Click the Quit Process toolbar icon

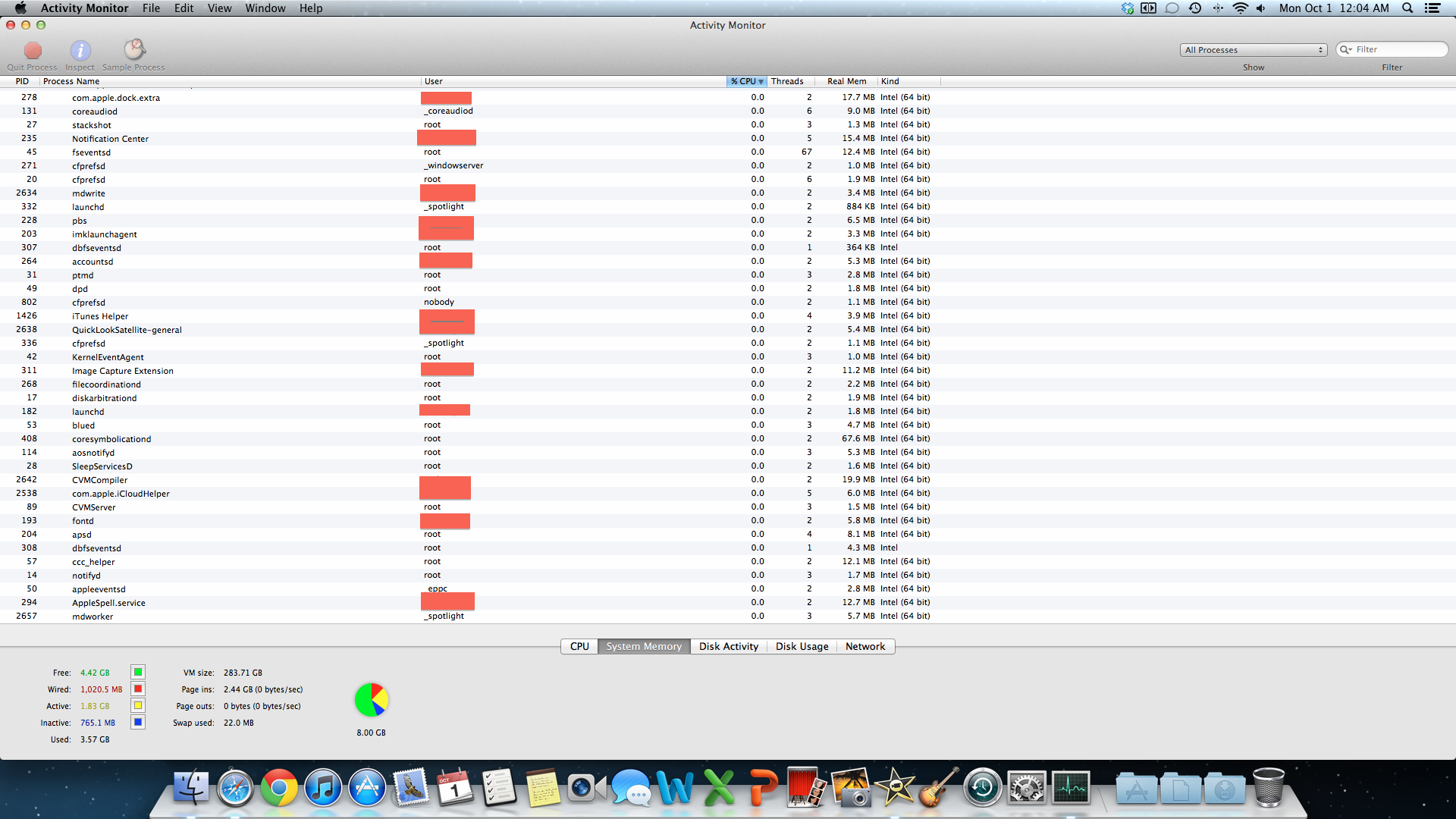[33, 51]
